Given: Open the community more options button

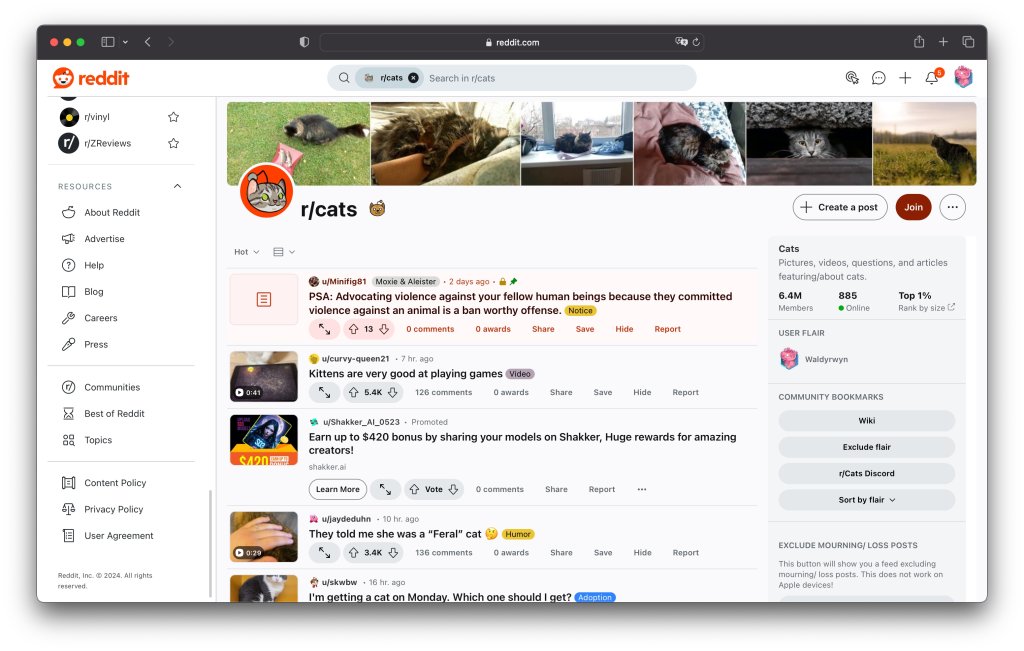Looking at the screenshot, I should (952, 207).
